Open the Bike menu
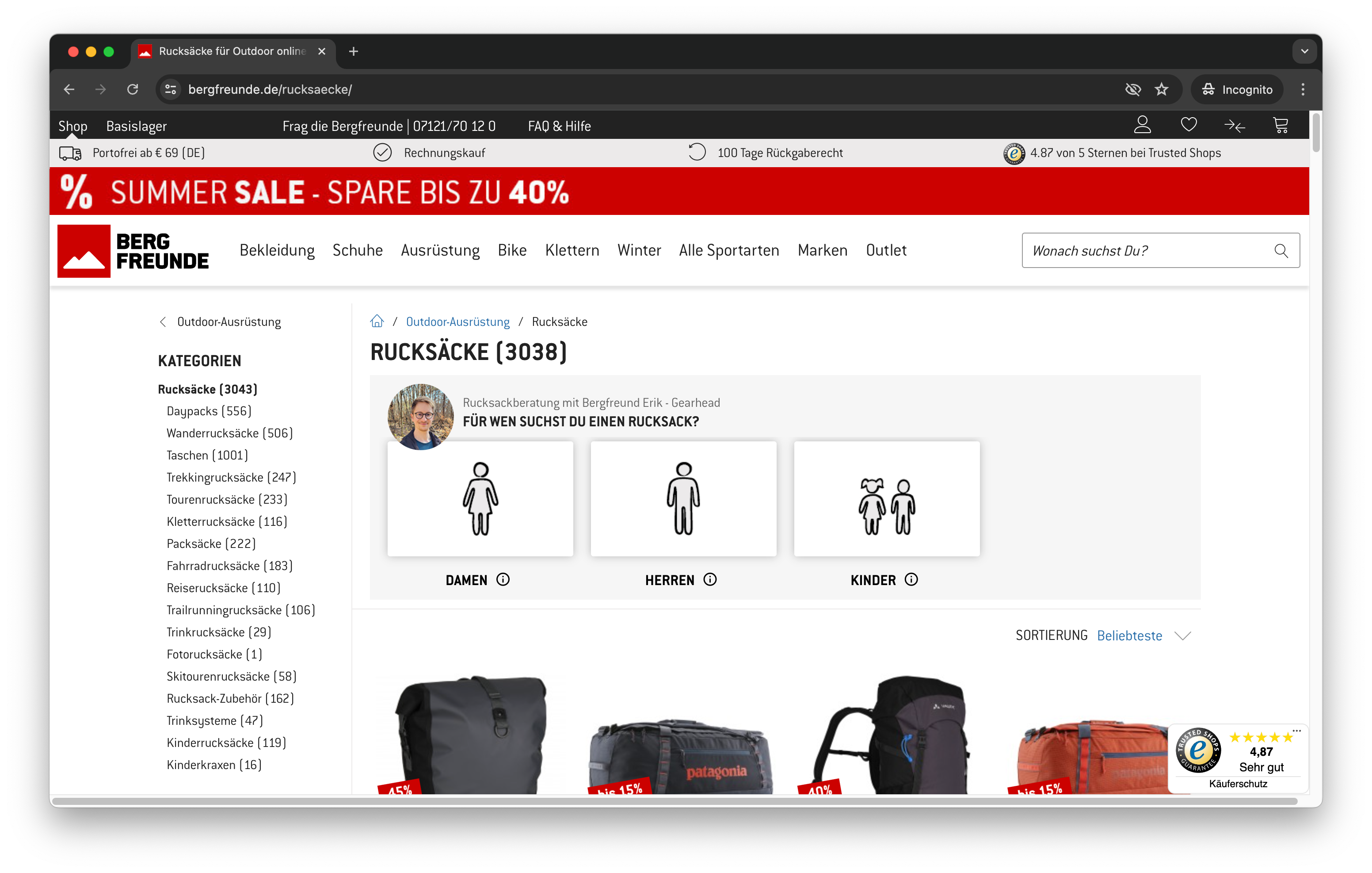Screen dimensions: 1372x873 coord(512,250)
